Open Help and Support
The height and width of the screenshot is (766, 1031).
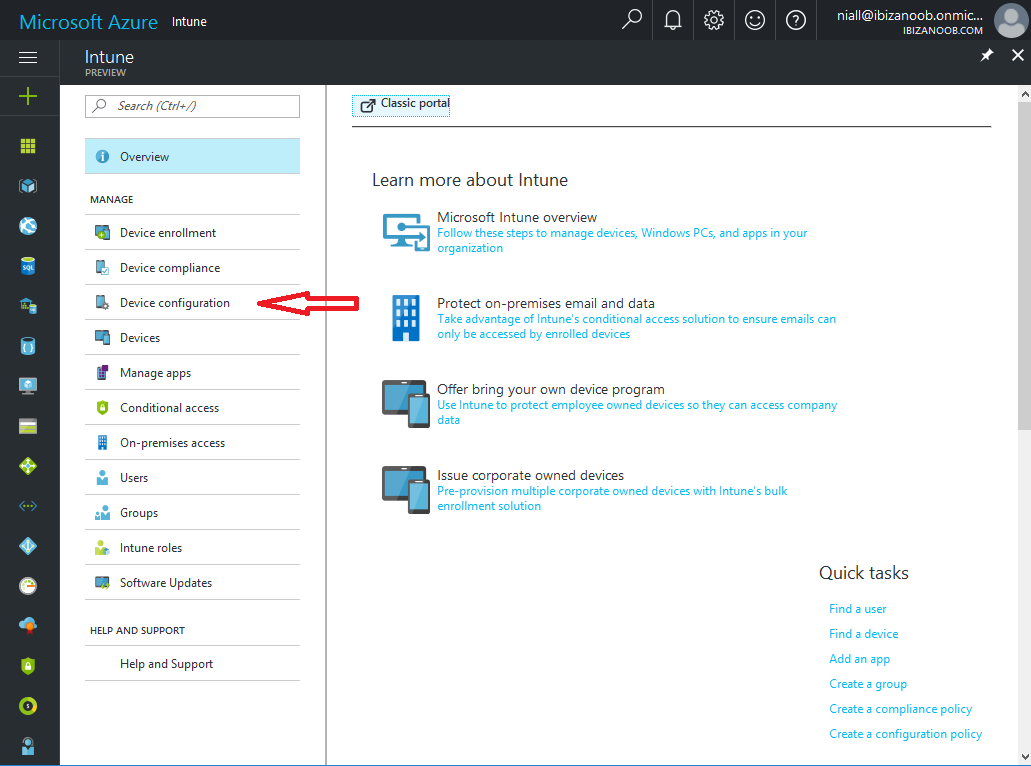point(192,663)
